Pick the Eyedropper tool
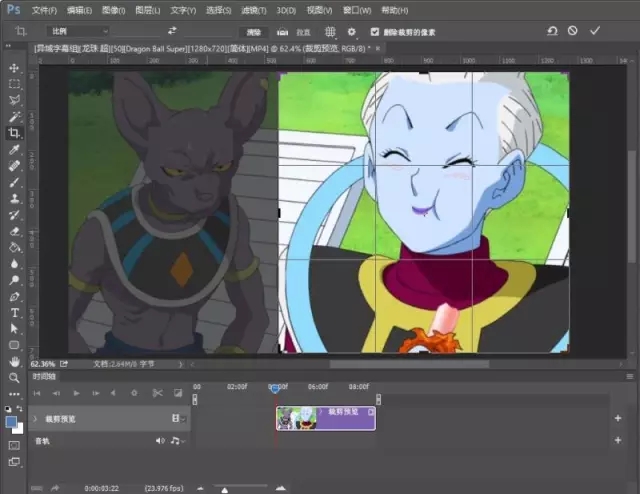The height and width of the screenshot is (494, 640). pyautogui.click(x=14, y=150)
